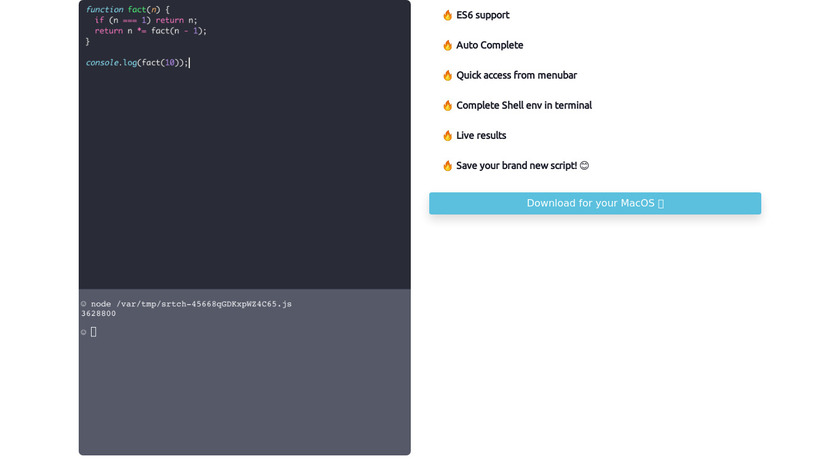Click the fire icon beside Quick access from menubar
Screen dimensions: 840x472
[x=447, y=75]
